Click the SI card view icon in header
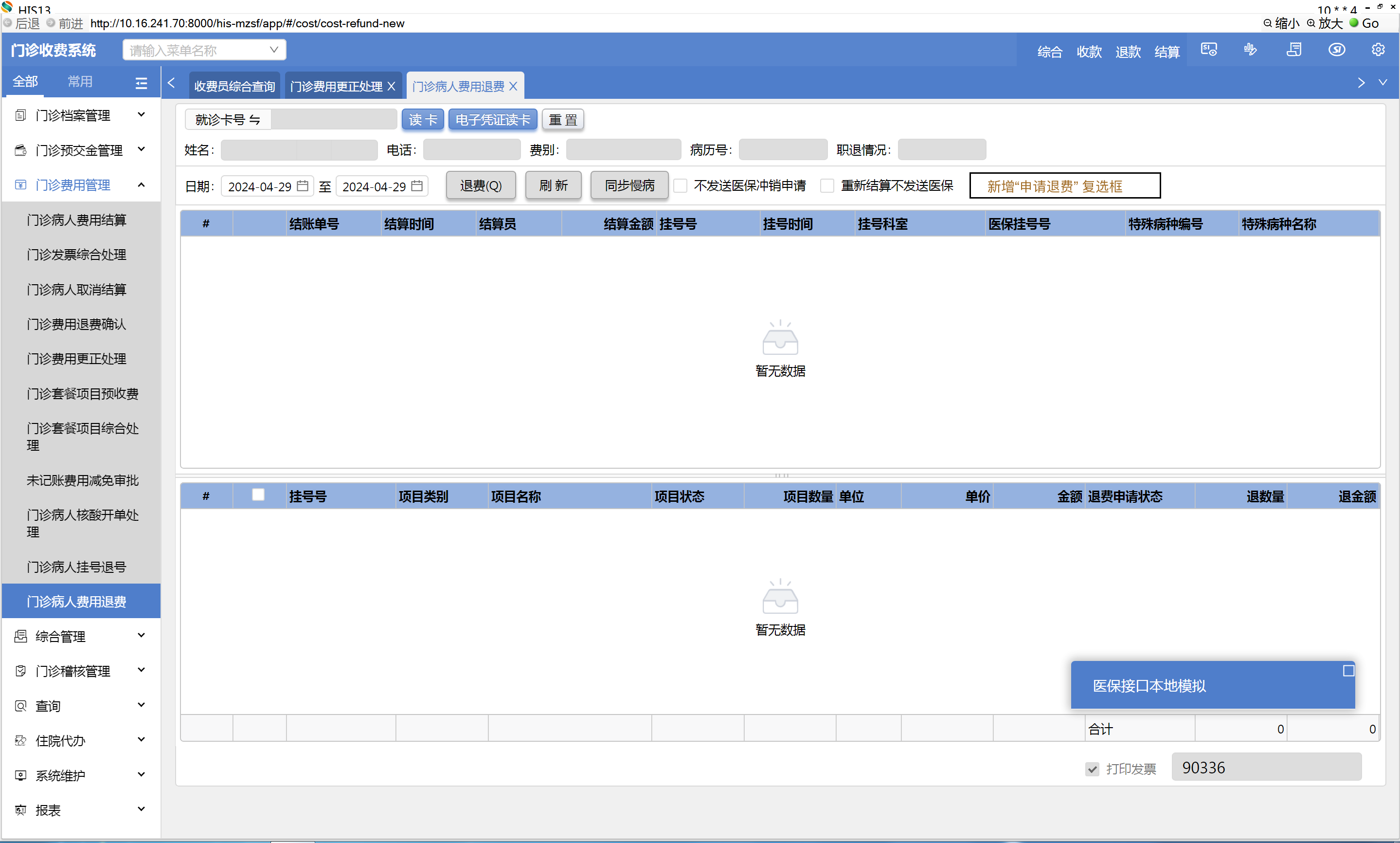The image size is (1400, 843). click(x=1209, y=50)
